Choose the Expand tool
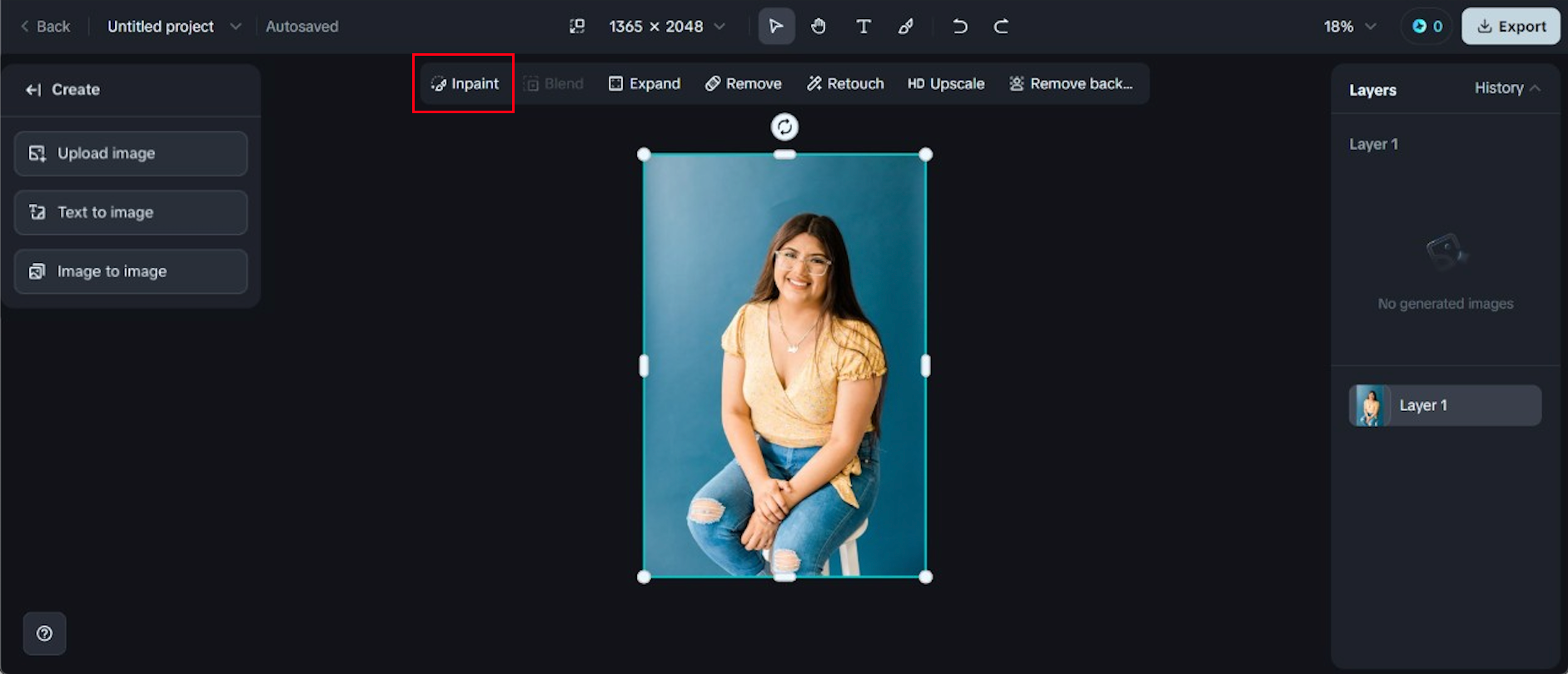 coord(645,84)
